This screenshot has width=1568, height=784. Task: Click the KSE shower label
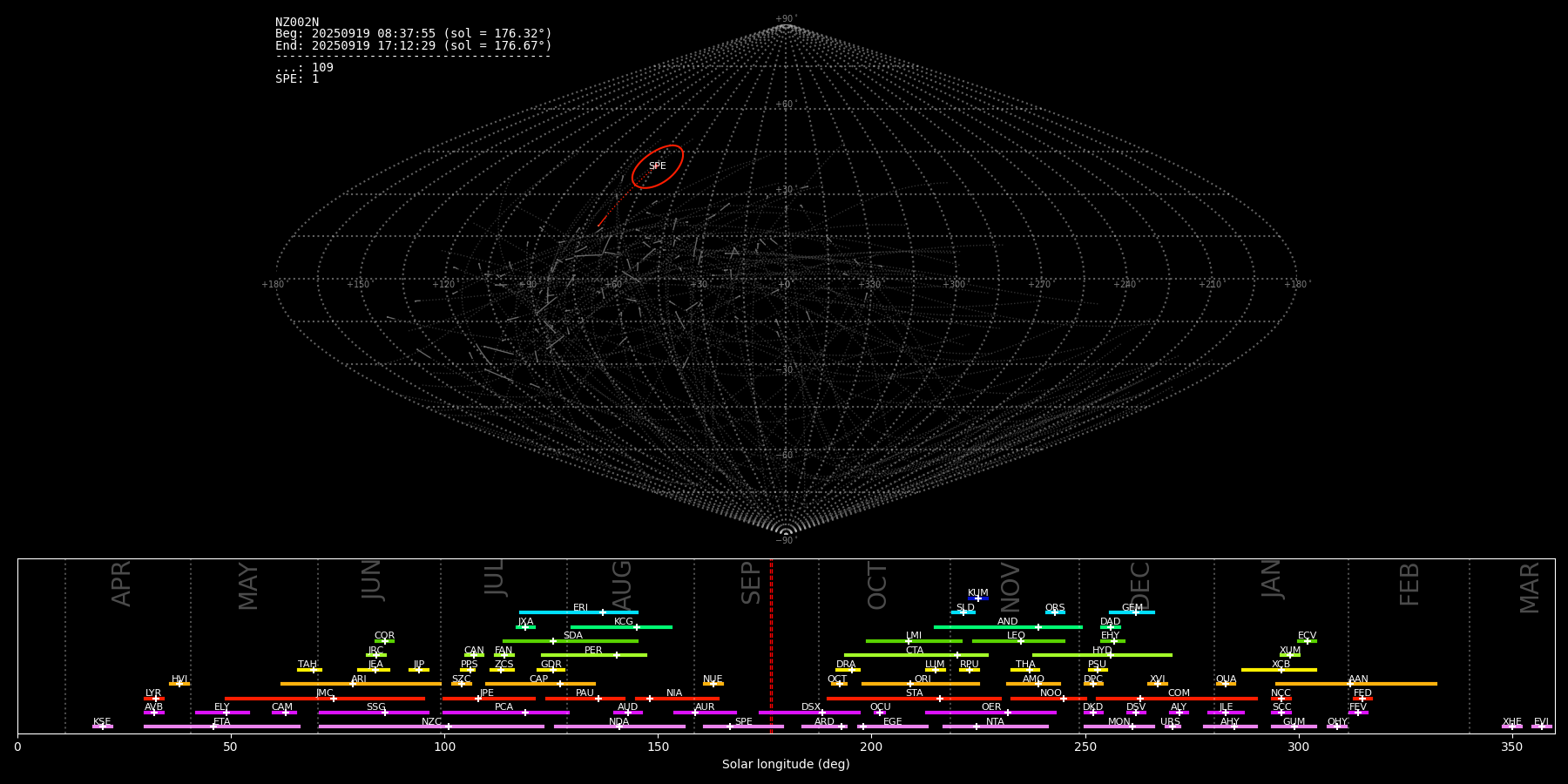pos(102,722)
